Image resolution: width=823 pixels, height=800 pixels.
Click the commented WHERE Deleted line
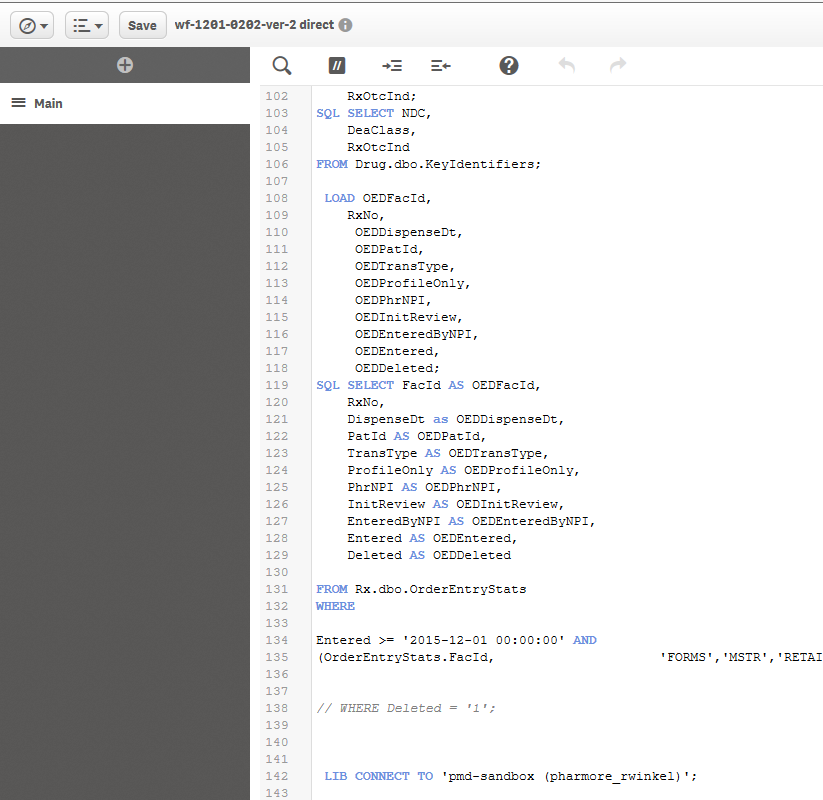click(x=406, y=708)
